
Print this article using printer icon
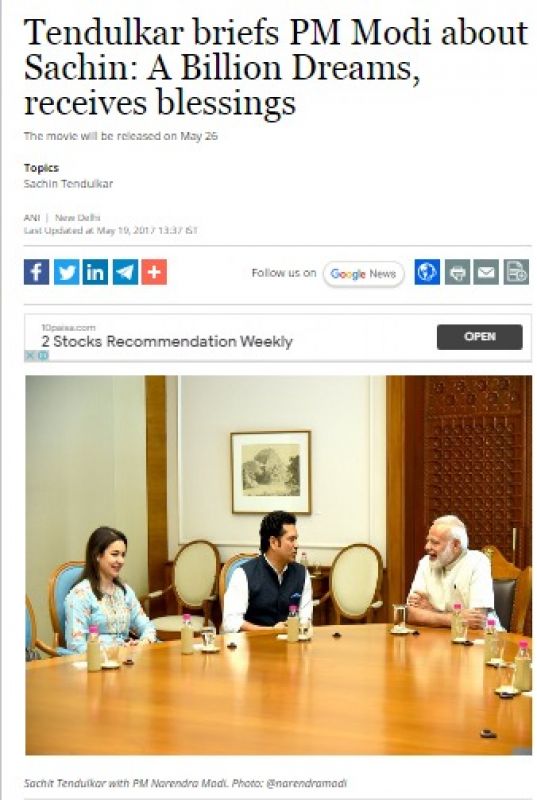(x=457, y=272)
